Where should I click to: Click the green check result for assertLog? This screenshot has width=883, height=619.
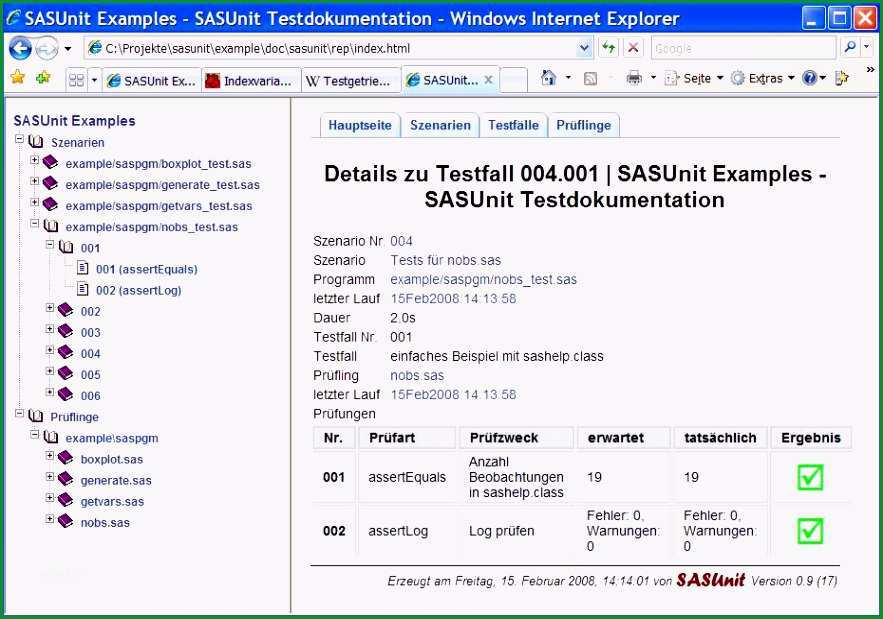point(810,531)
